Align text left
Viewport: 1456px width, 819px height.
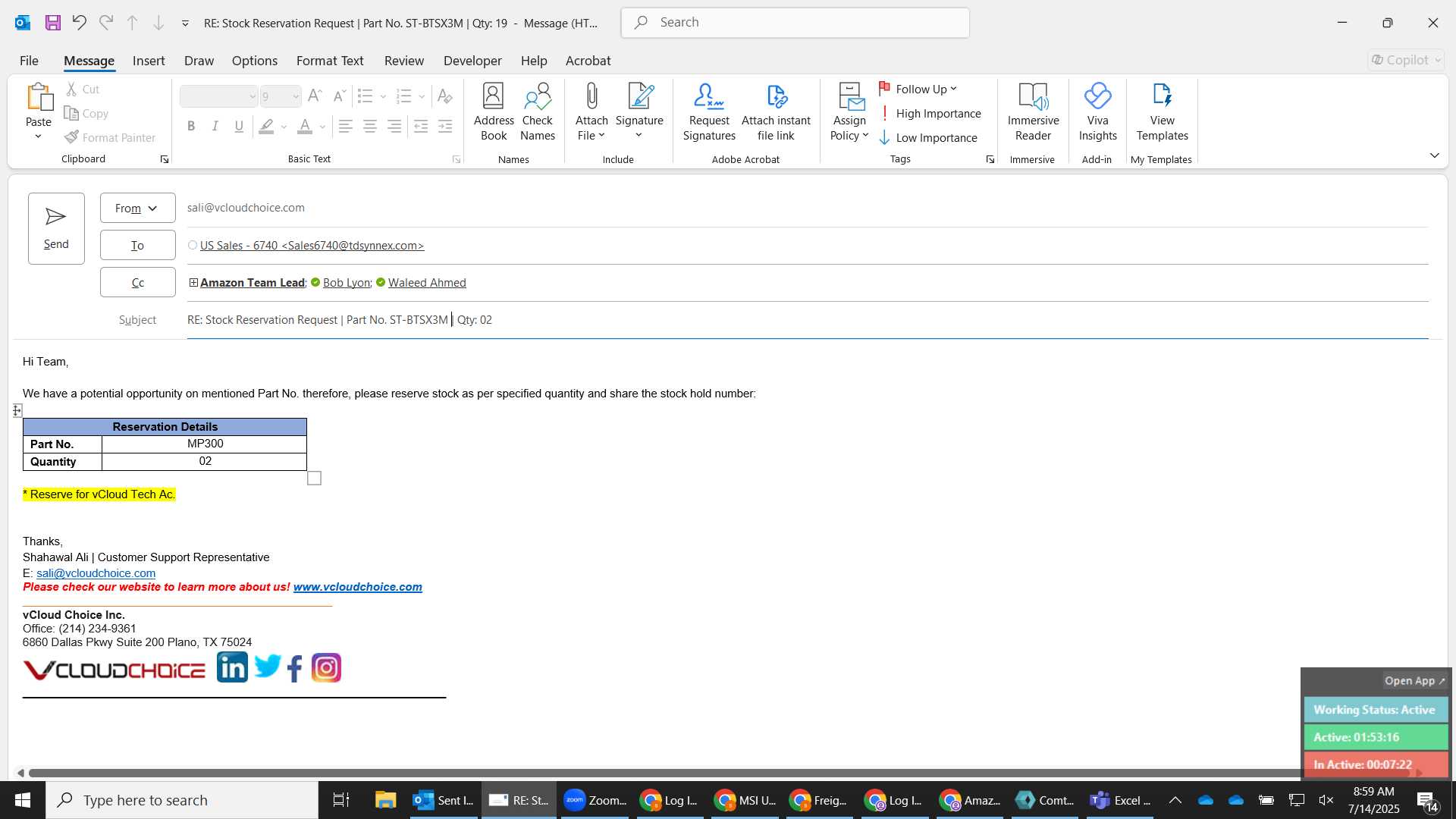pos(346,126)
